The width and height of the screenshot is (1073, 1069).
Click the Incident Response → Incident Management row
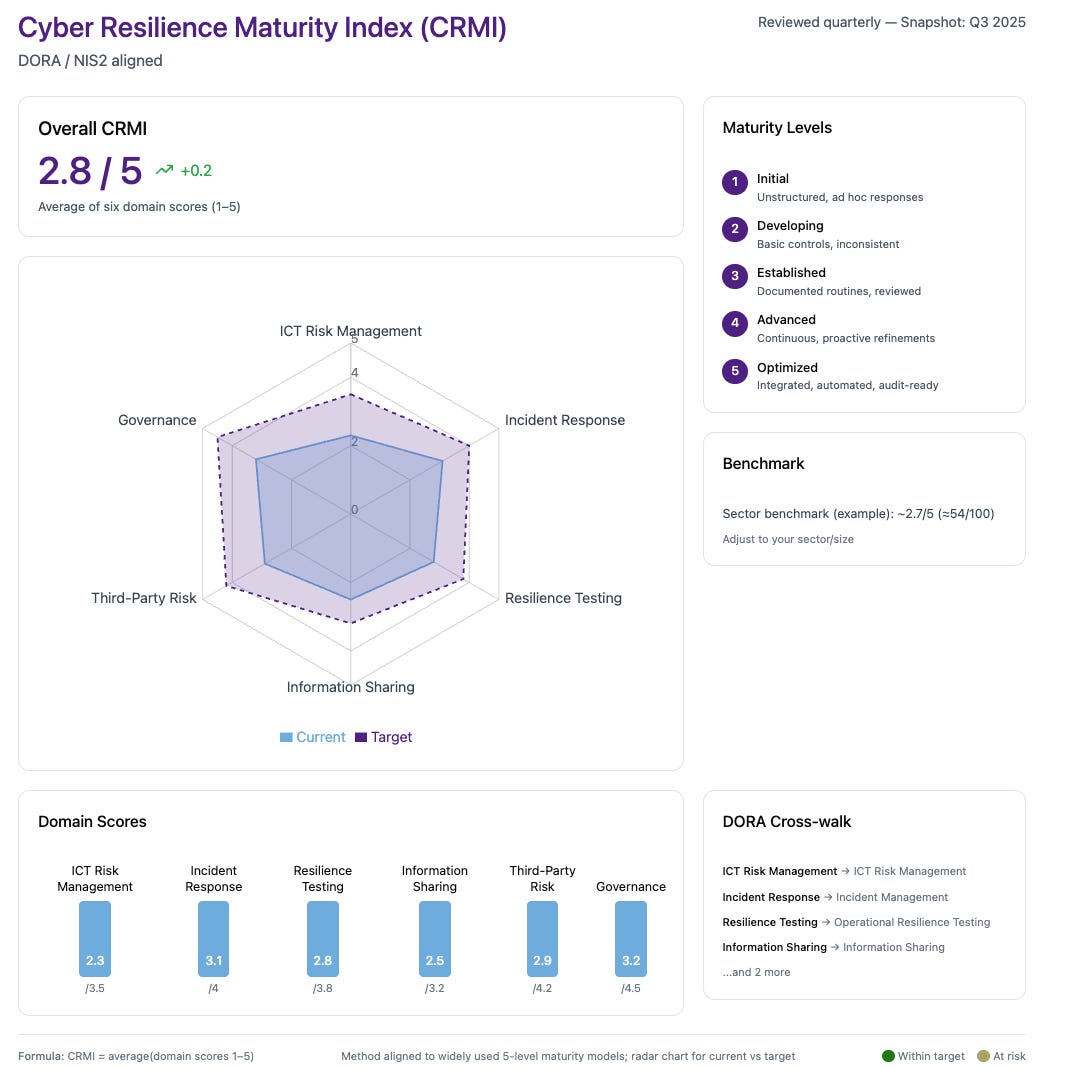(x=835, y=897)
